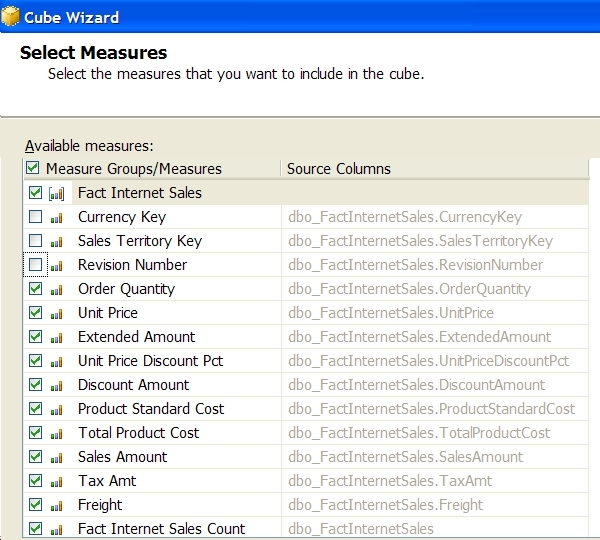This screenshot has width=600, height=540.
Task: Select the Freight measure name
Action: pos(100,505)
